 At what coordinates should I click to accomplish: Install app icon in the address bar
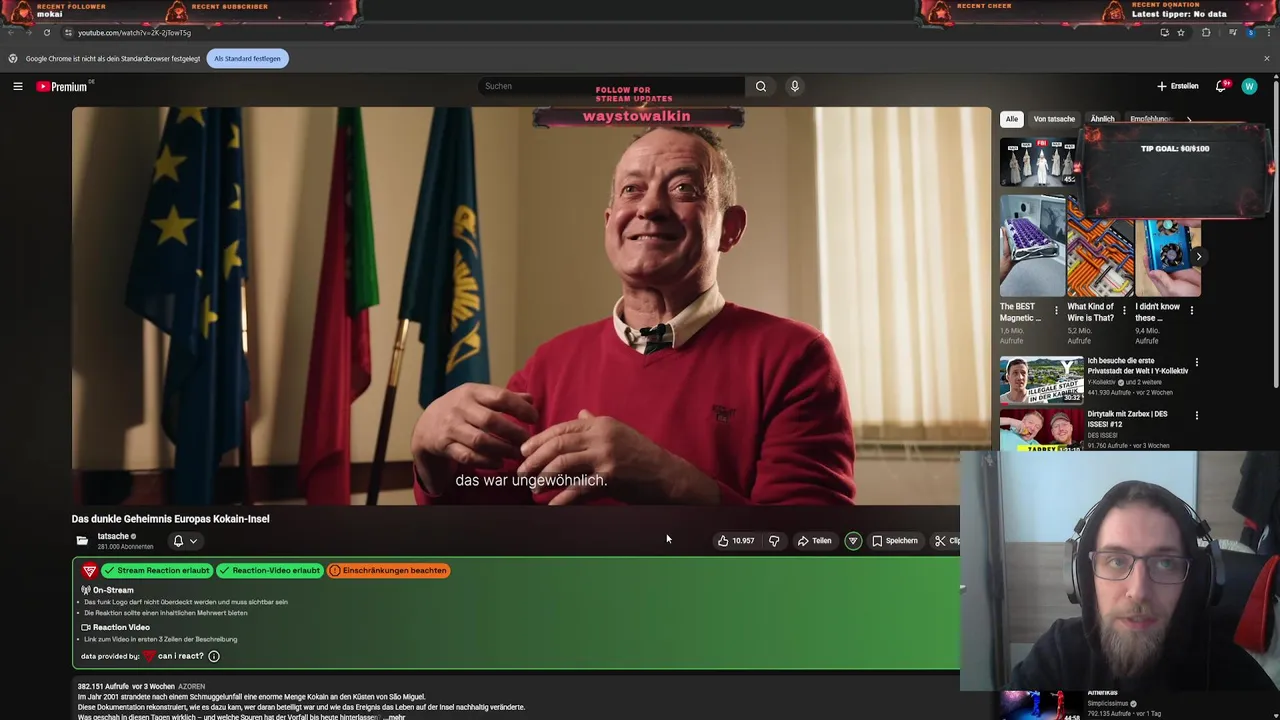pos(1164,32)
